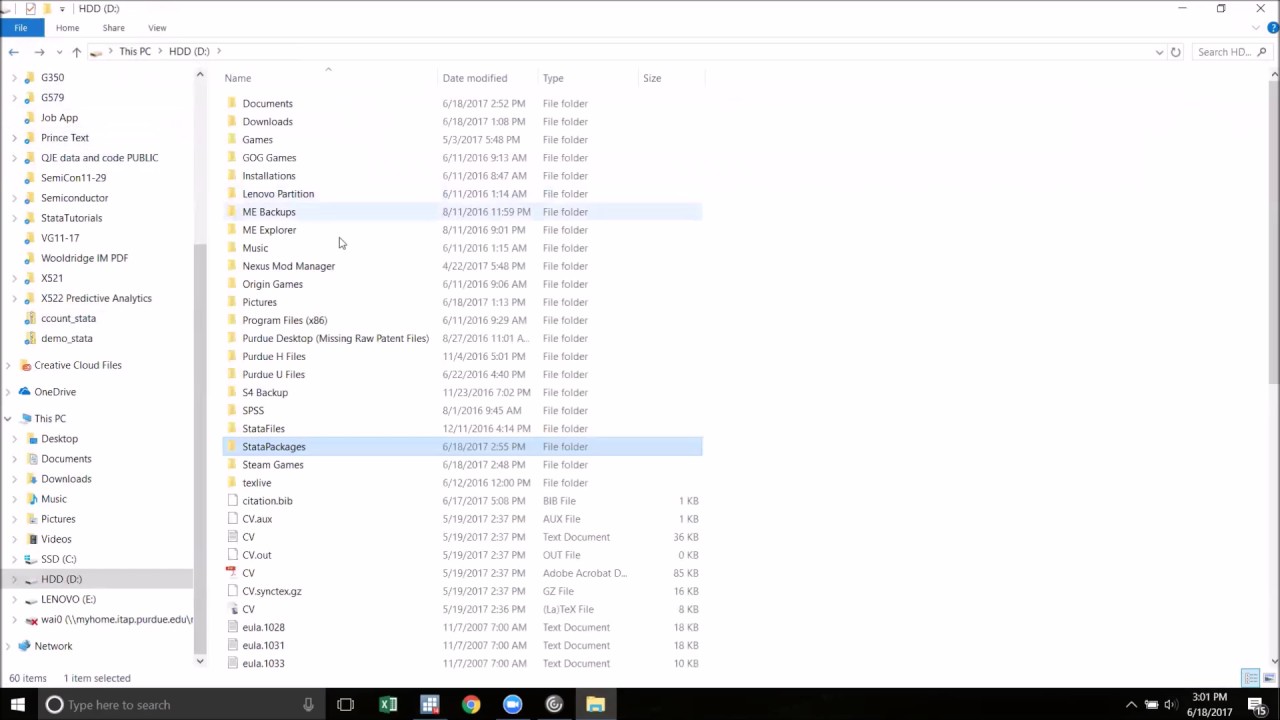Open the View ribbon tab
This screenshot has height=720, width=1280.
[157, 28]
